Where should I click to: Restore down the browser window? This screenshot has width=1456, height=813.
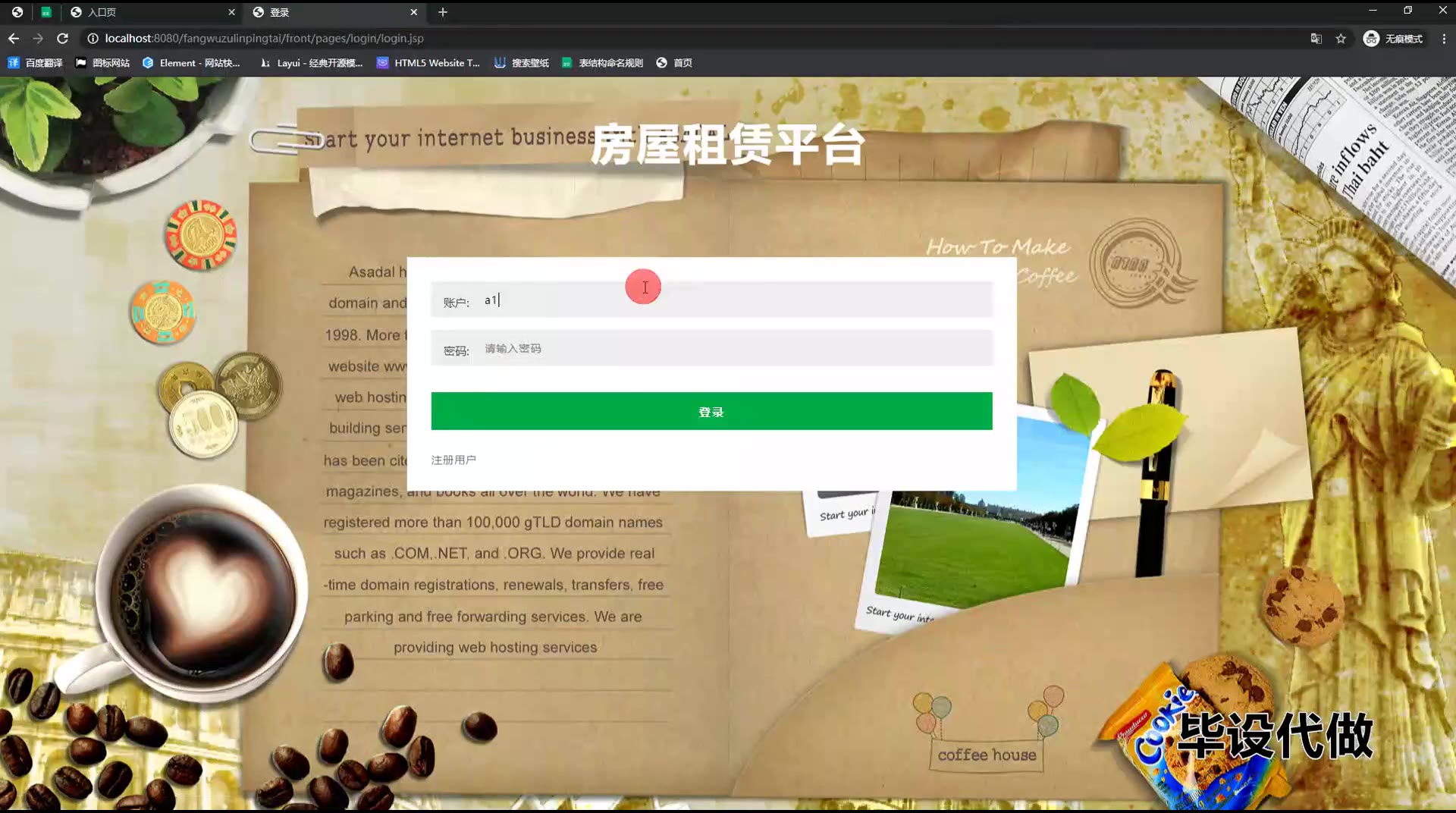(x=1407, y=11)
